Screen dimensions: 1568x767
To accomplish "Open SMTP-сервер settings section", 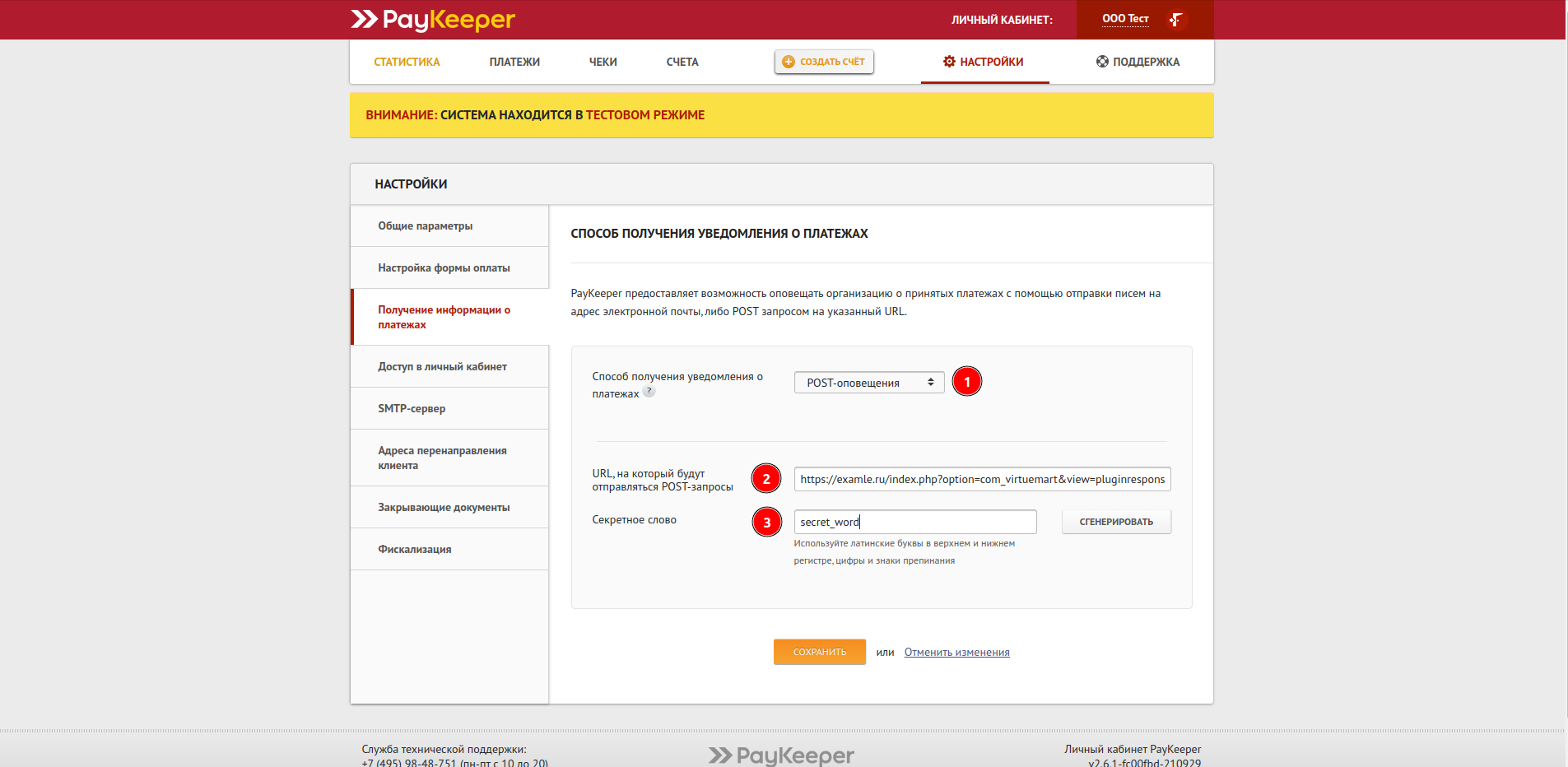I will pyautogui.click(x=412, y=408).
